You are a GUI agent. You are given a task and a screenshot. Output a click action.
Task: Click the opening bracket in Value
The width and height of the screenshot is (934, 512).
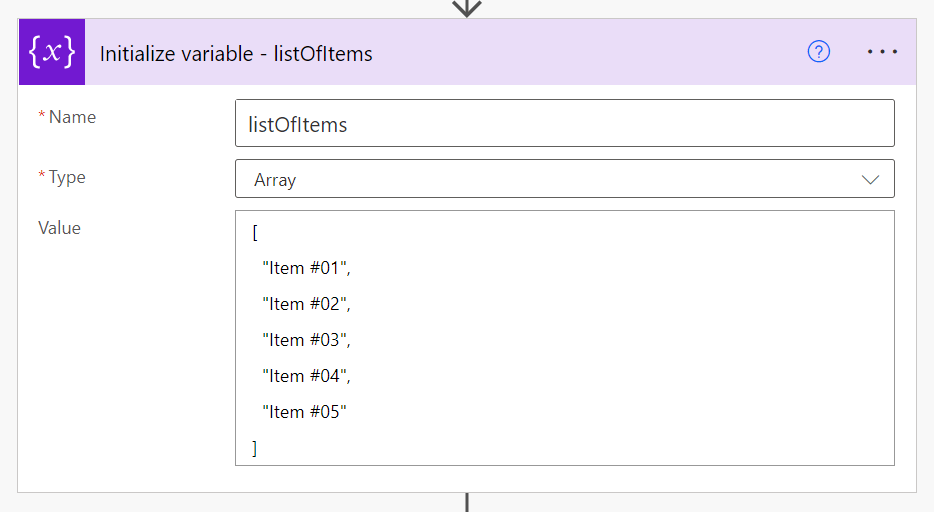point(255,232)
